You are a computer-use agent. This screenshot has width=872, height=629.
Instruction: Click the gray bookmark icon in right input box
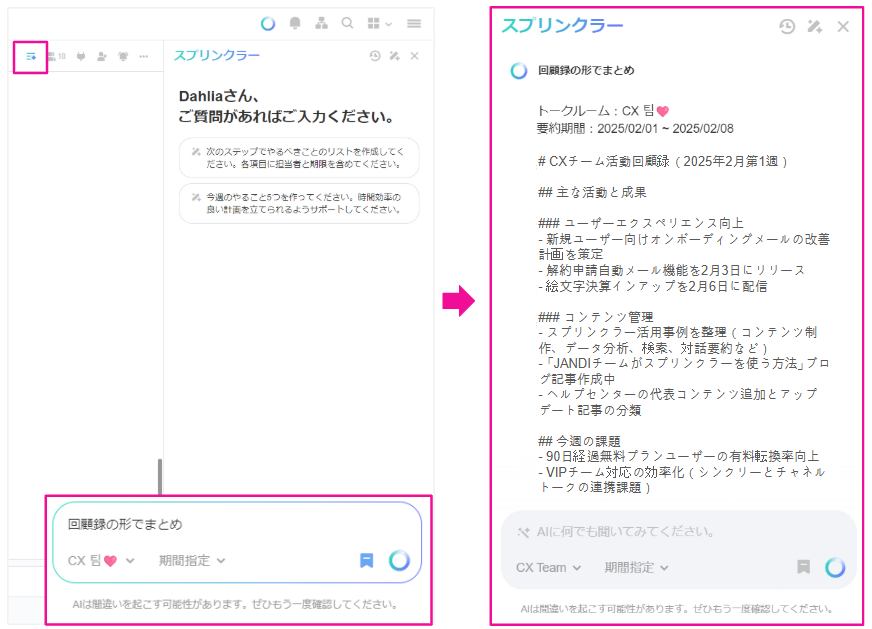tap(804, 567)
